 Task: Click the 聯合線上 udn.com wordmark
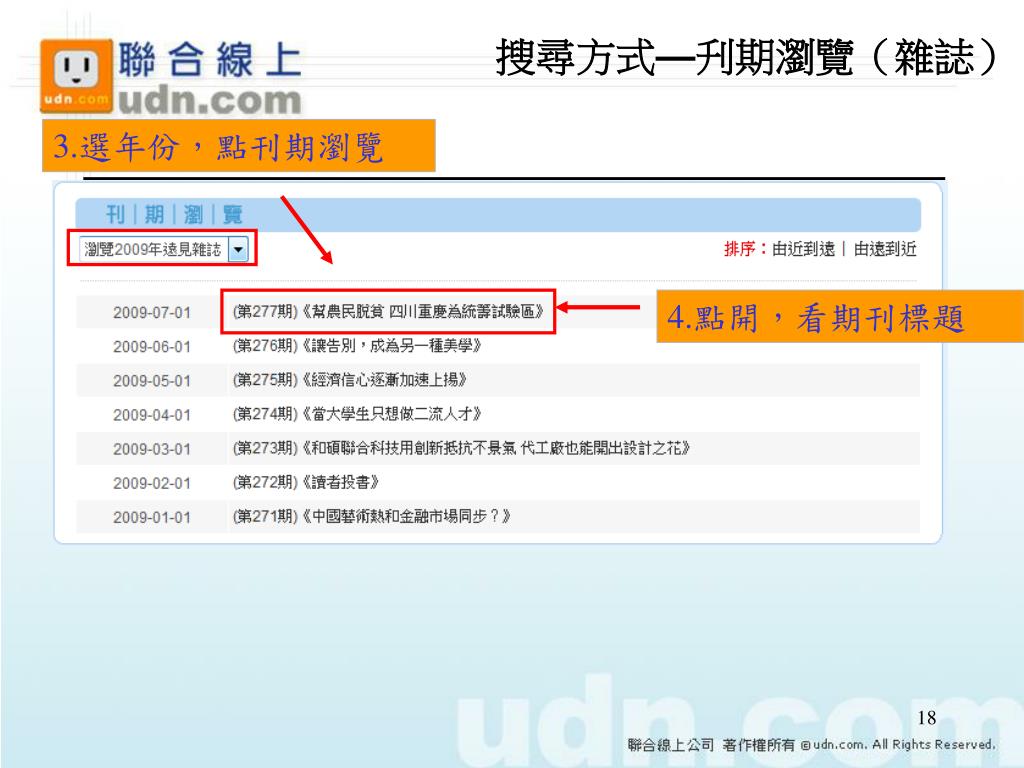(210, 78)
